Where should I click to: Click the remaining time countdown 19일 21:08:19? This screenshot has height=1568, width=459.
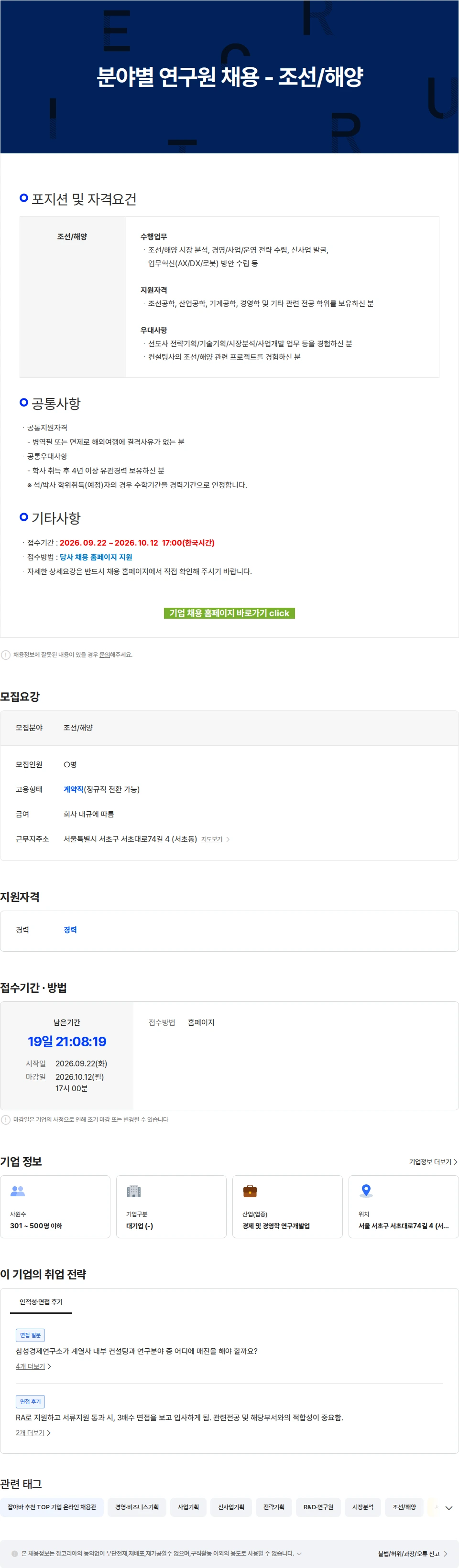(67, 1042)
